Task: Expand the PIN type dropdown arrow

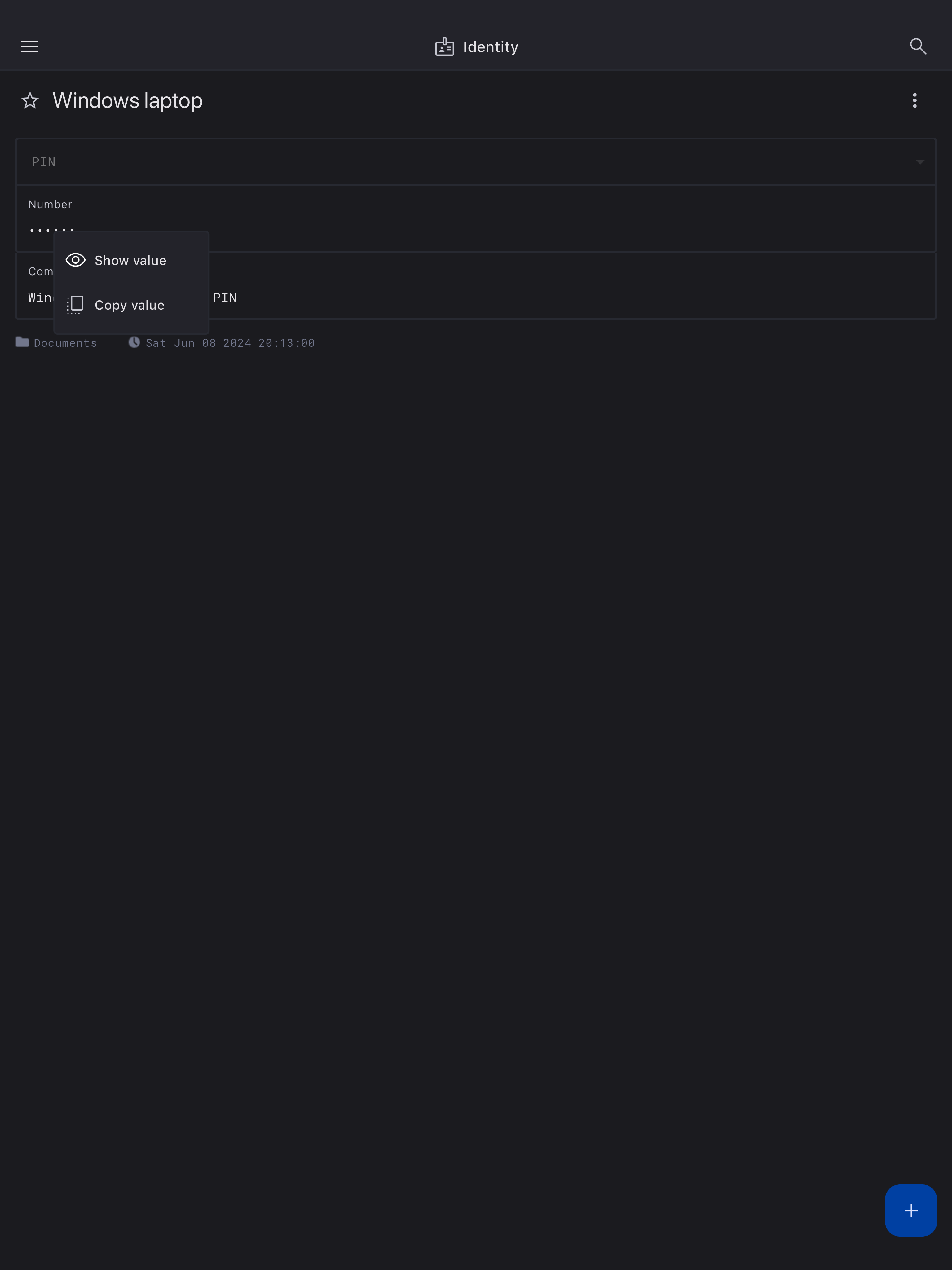Action: 920,162
